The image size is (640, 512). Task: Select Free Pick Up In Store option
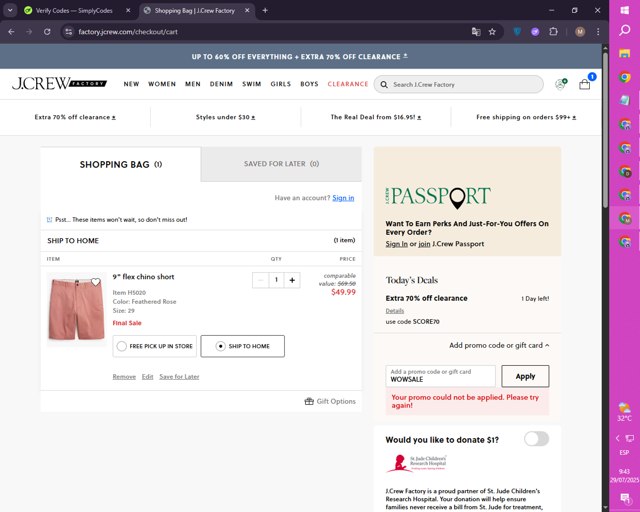coord(155,346)
